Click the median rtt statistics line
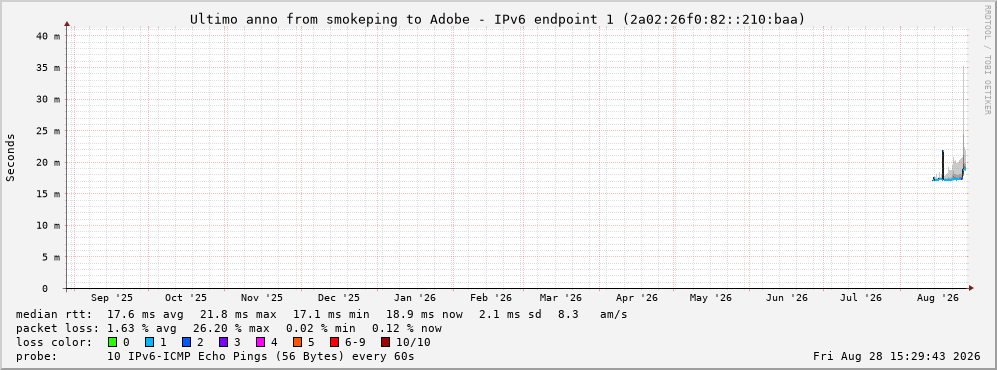The height and width of the screenshot is (370, 997). [x=322, y=314]
